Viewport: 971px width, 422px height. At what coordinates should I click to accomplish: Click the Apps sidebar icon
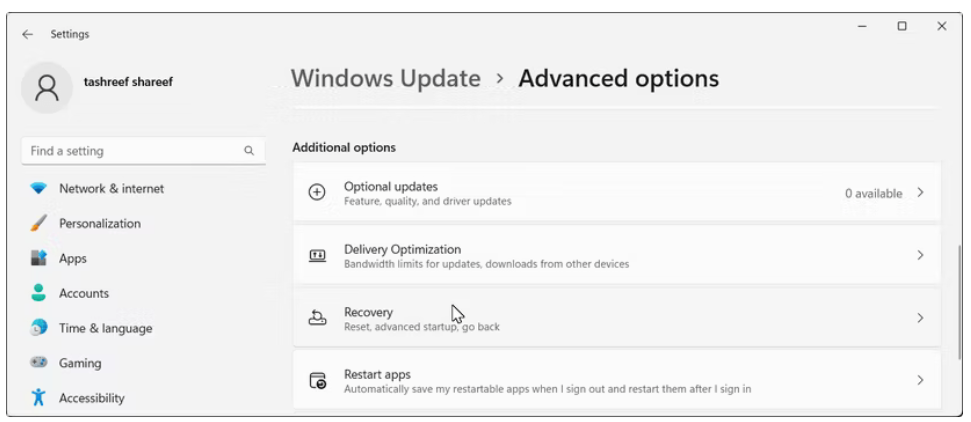tap(39, 259)
